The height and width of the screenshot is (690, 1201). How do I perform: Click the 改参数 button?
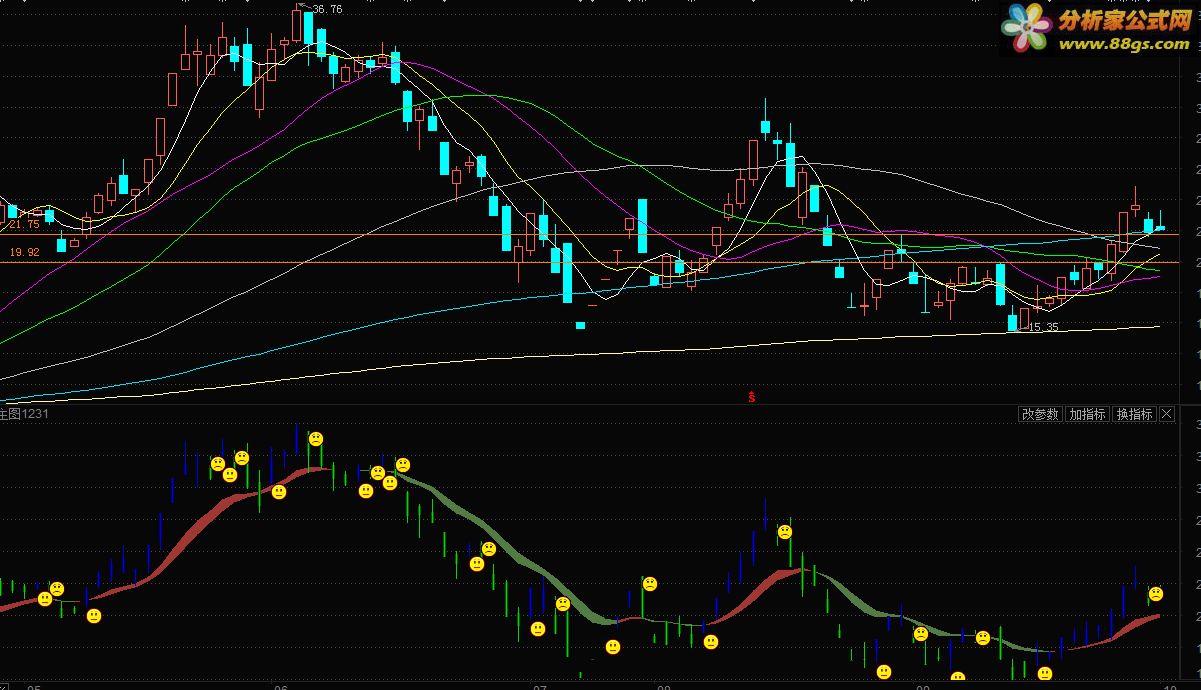[1040, 414]
